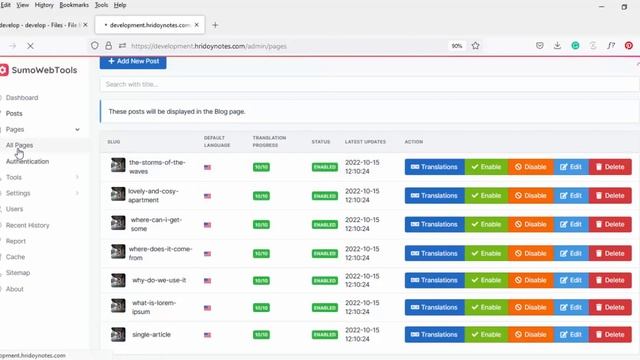Open the browser downloads icon
The height and width of the screenshot is (360, 640).
[557, 46]
